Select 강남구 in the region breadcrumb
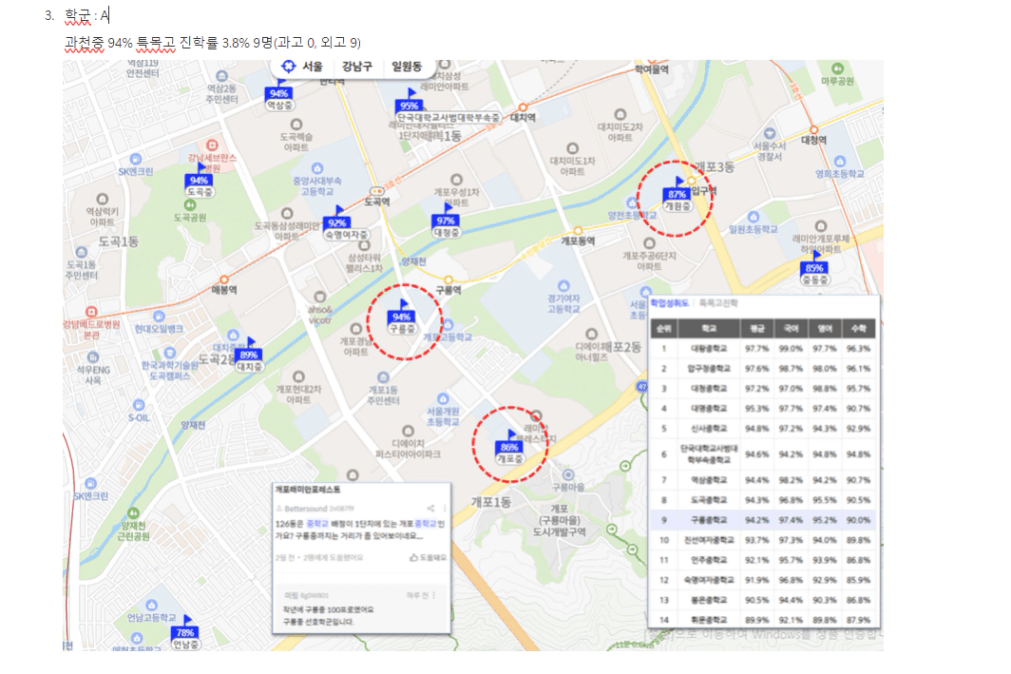Image resolution: width=1011 pixels, height=674 pixels. (x=357, y=66)
